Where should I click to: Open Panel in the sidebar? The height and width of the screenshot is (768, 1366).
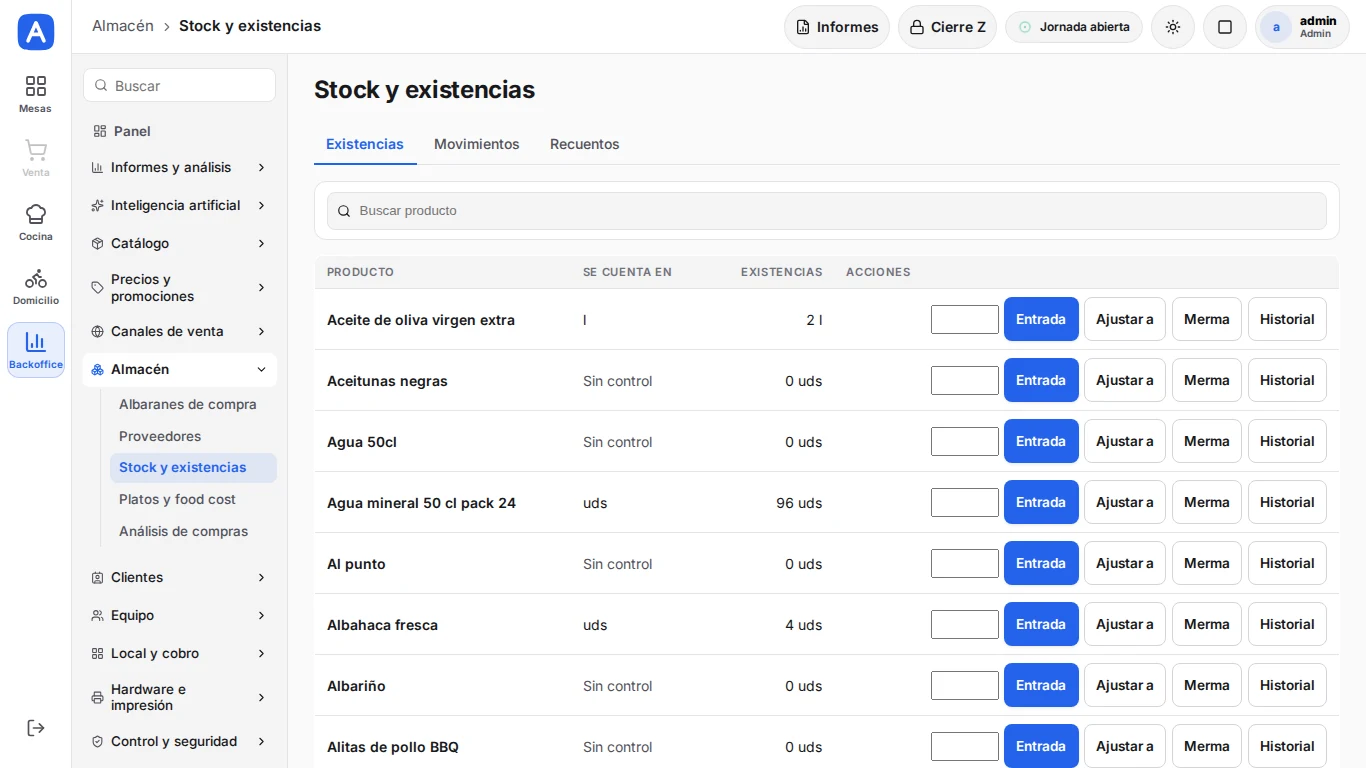click(179, 131)
